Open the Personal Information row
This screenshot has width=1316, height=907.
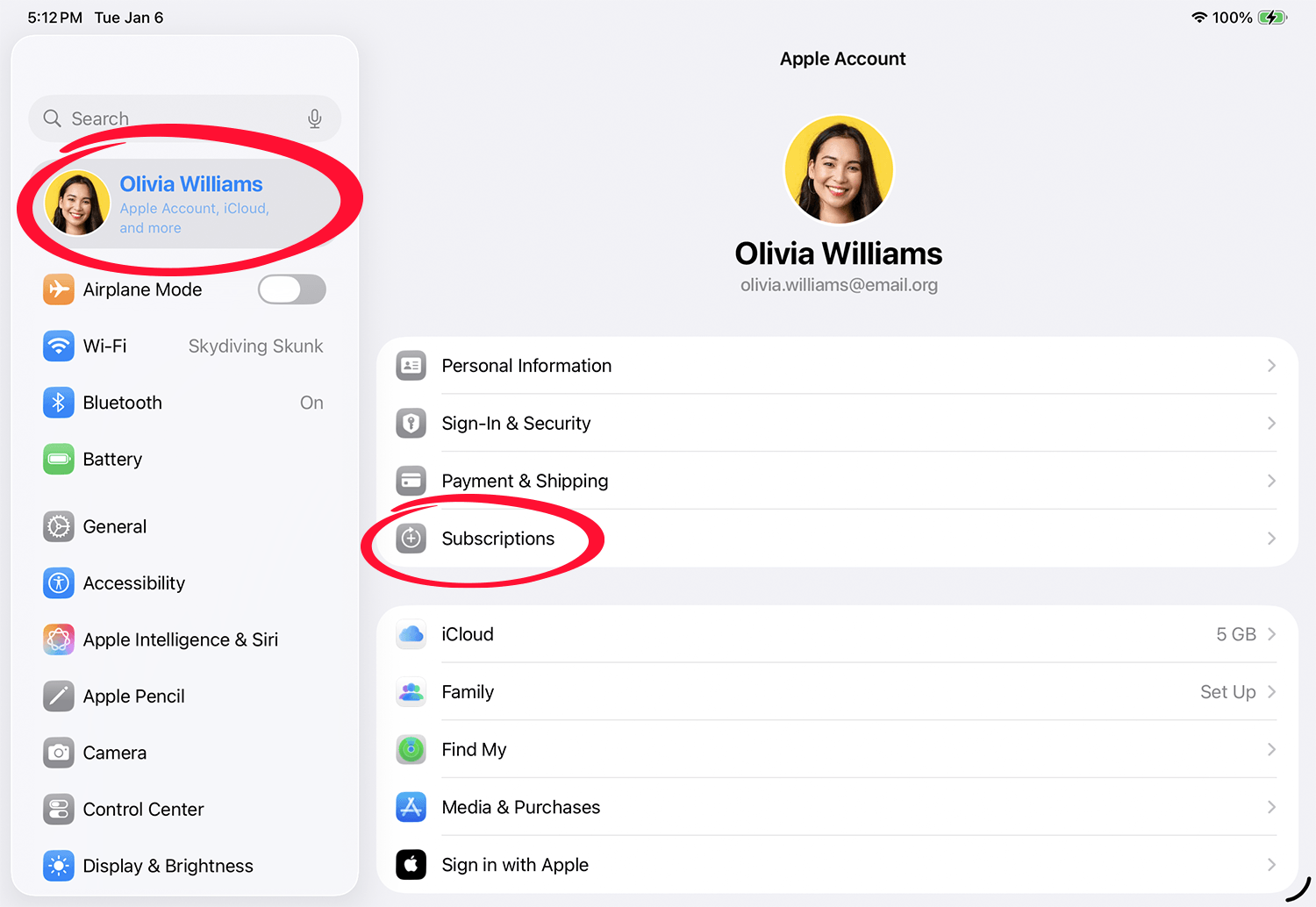837,366
